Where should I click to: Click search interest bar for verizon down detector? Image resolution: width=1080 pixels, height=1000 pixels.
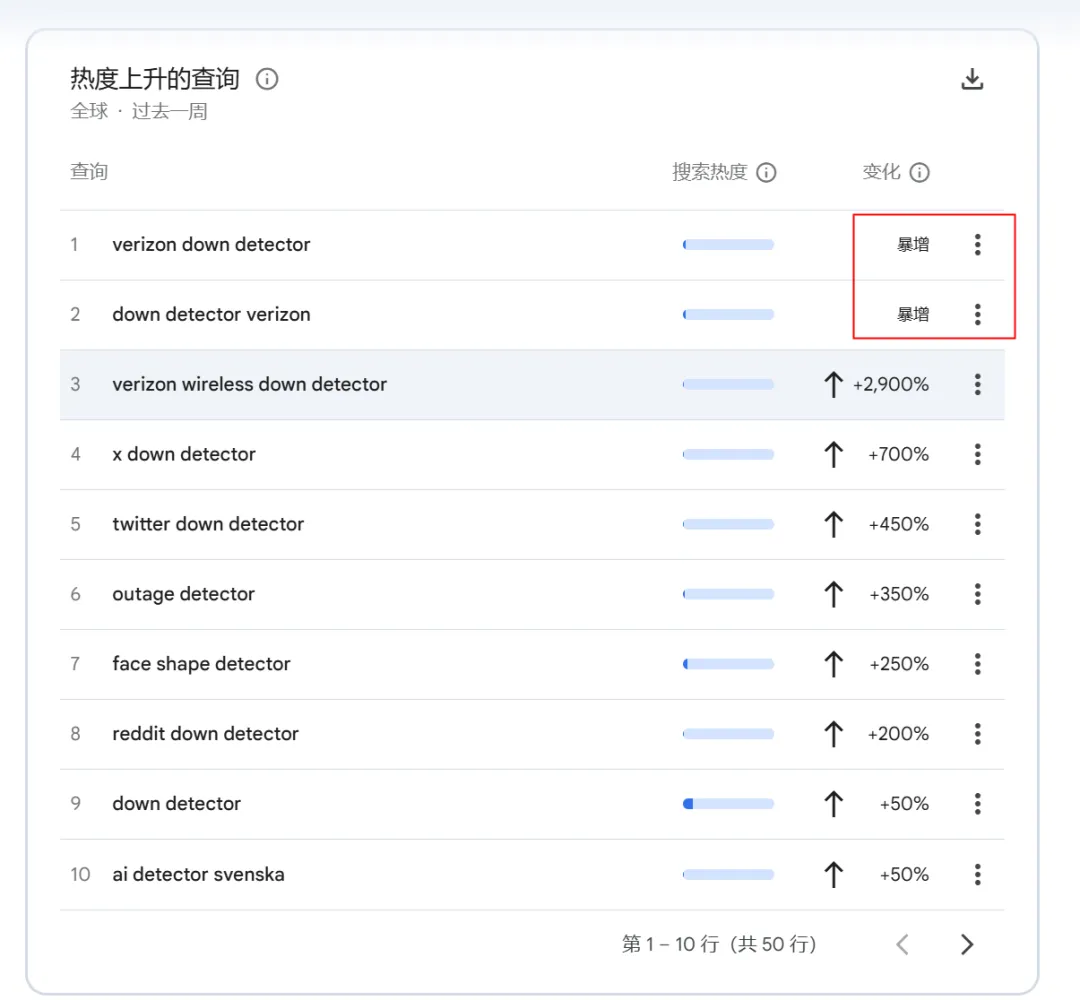[728, 244]
